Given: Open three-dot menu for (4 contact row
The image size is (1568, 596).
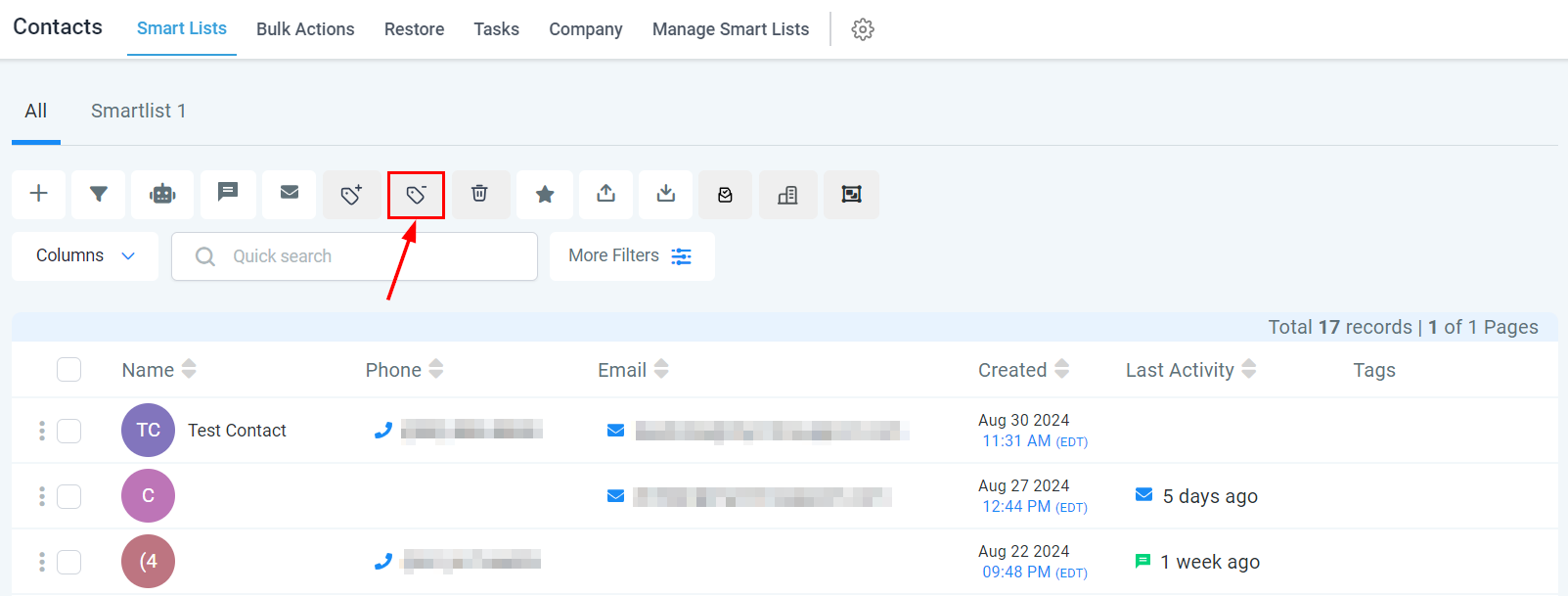Looking at the screenshot, I should [42, 562].
